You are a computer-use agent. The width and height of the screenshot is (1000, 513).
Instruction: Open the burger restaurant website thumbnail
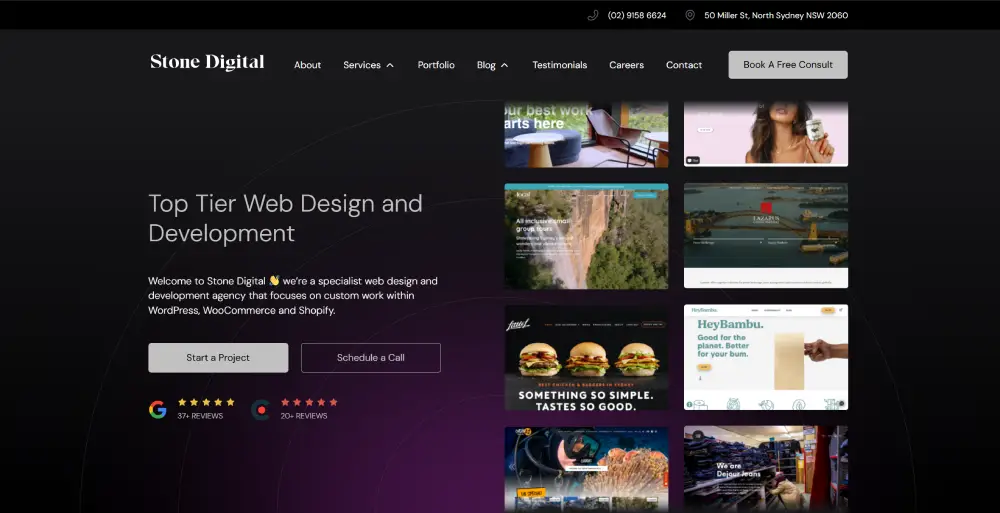pyautogui.click(x=587, y=357)
